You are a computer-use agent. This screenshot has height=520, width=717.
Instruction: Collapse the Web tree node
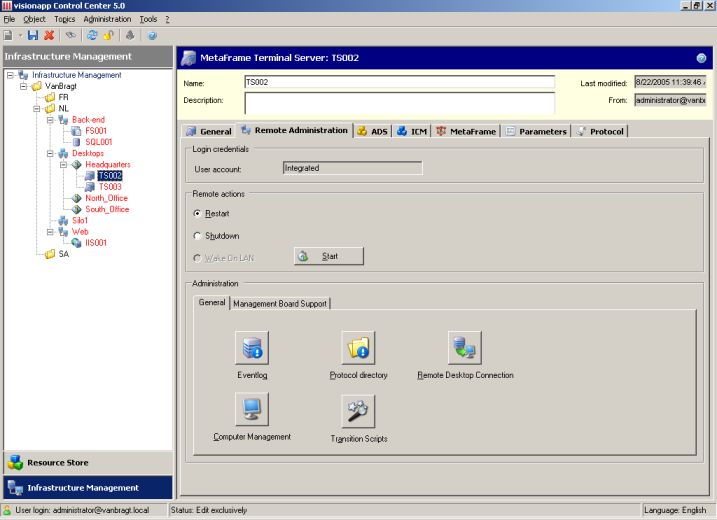(x=50, y=232)
